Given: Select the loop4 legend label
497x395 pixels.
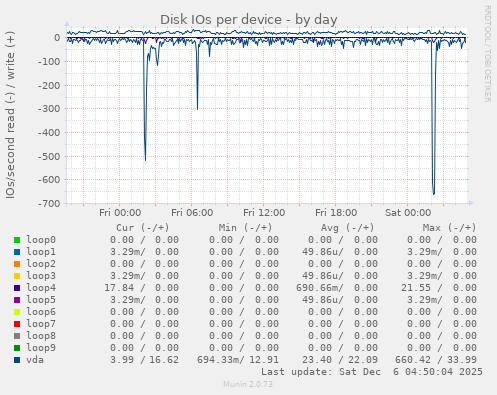Looking at the screenshot, I should pyautogui.click(x=41, y=288).
